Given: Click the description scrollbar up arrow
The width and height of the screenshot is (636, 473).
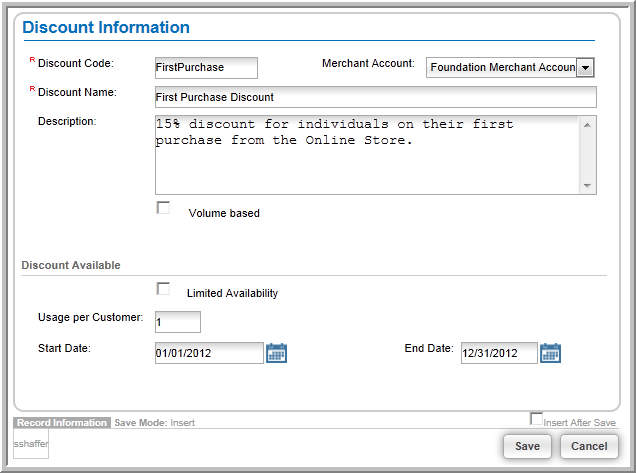Looking at the screenshot, I should (587, 125).
